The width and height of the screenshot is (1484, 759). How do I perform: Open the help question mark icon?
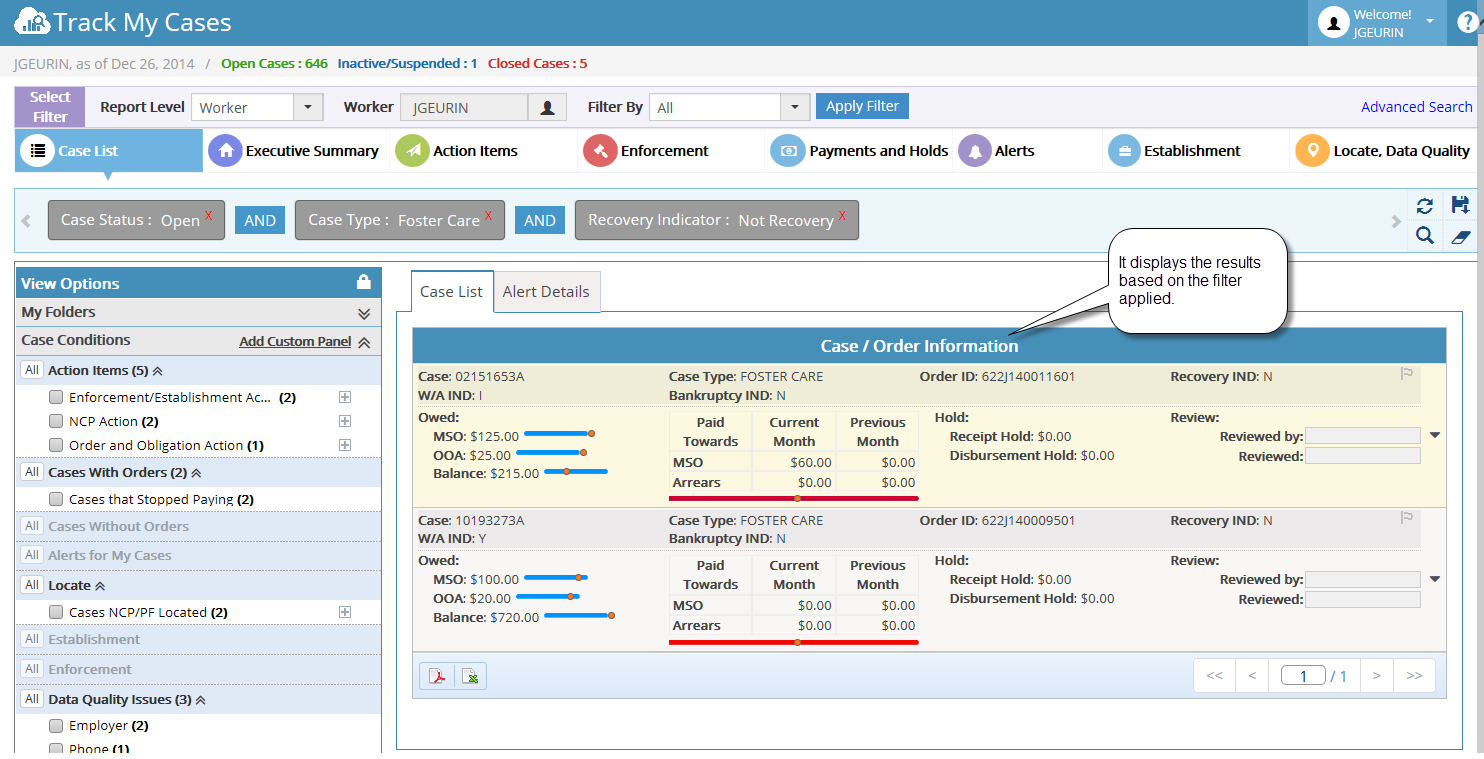click(1467, 22)
